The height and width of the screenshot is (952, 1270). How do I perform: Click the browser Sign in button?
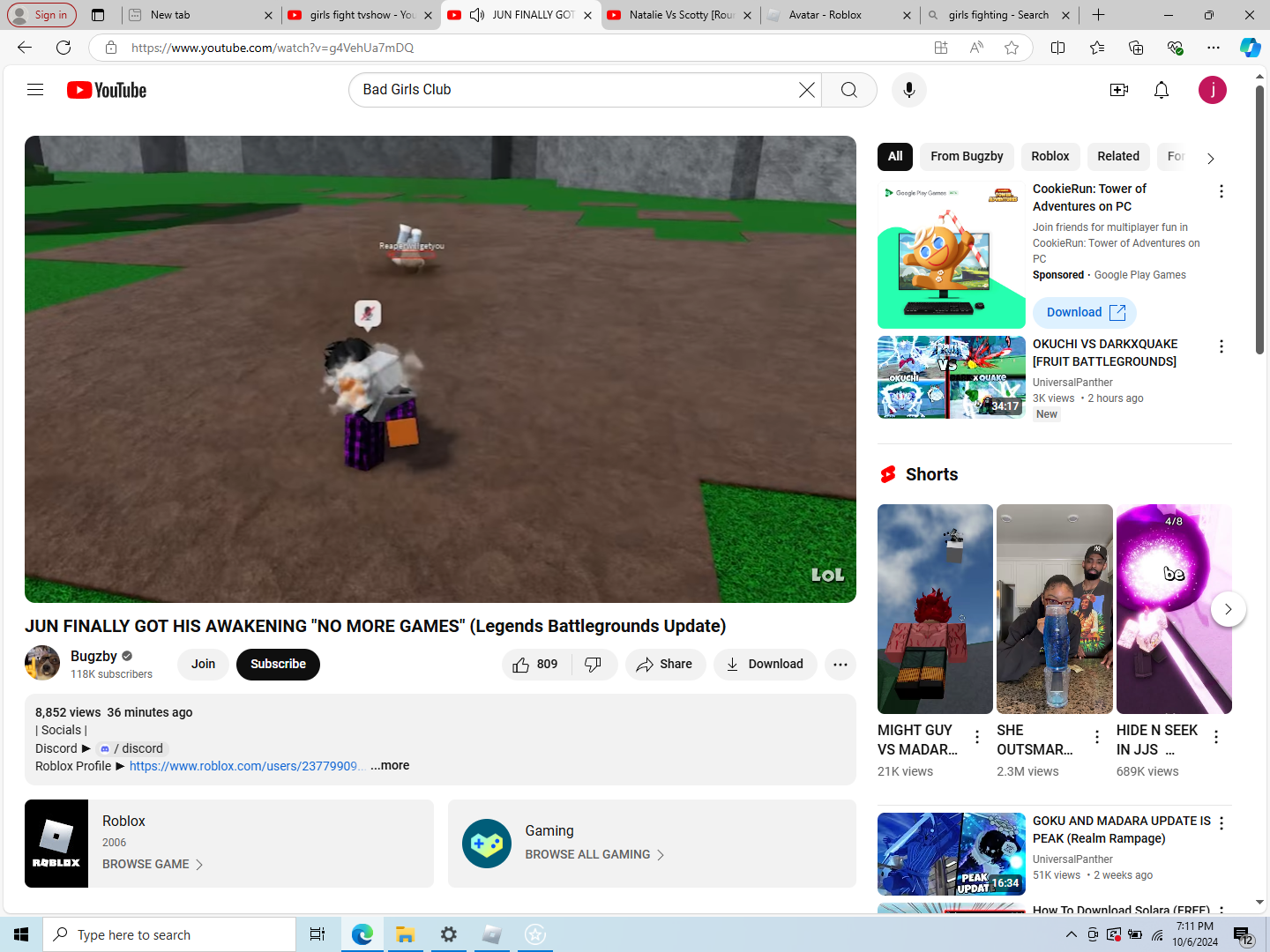click(41, 15)
